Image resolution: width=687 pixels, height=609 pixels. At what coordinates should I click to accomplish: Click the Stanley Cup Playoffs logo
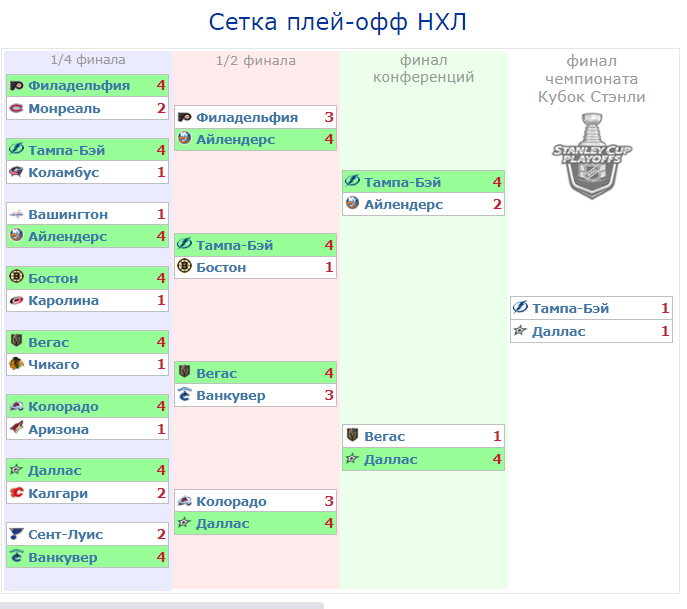[x=591, y=155]
